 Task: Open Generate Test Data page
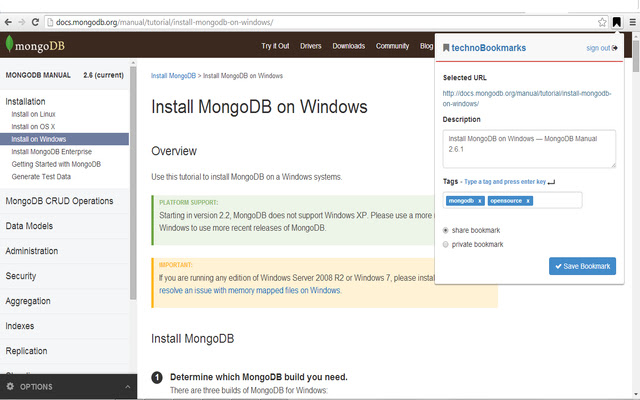click(x=41, y=177)
